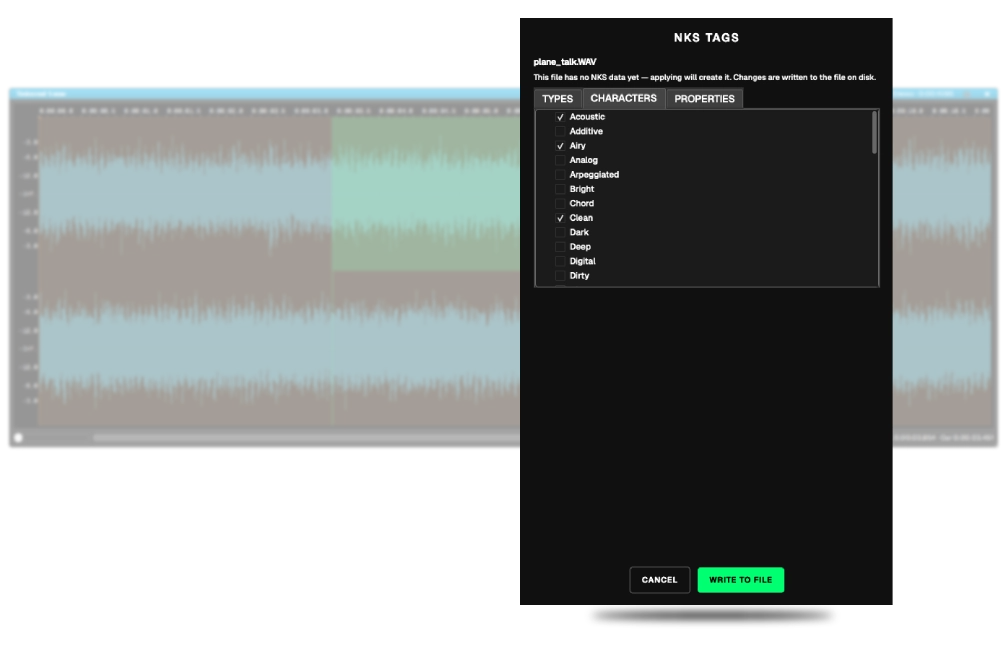Enable the Dark tag checkbox

pos(560,232)
